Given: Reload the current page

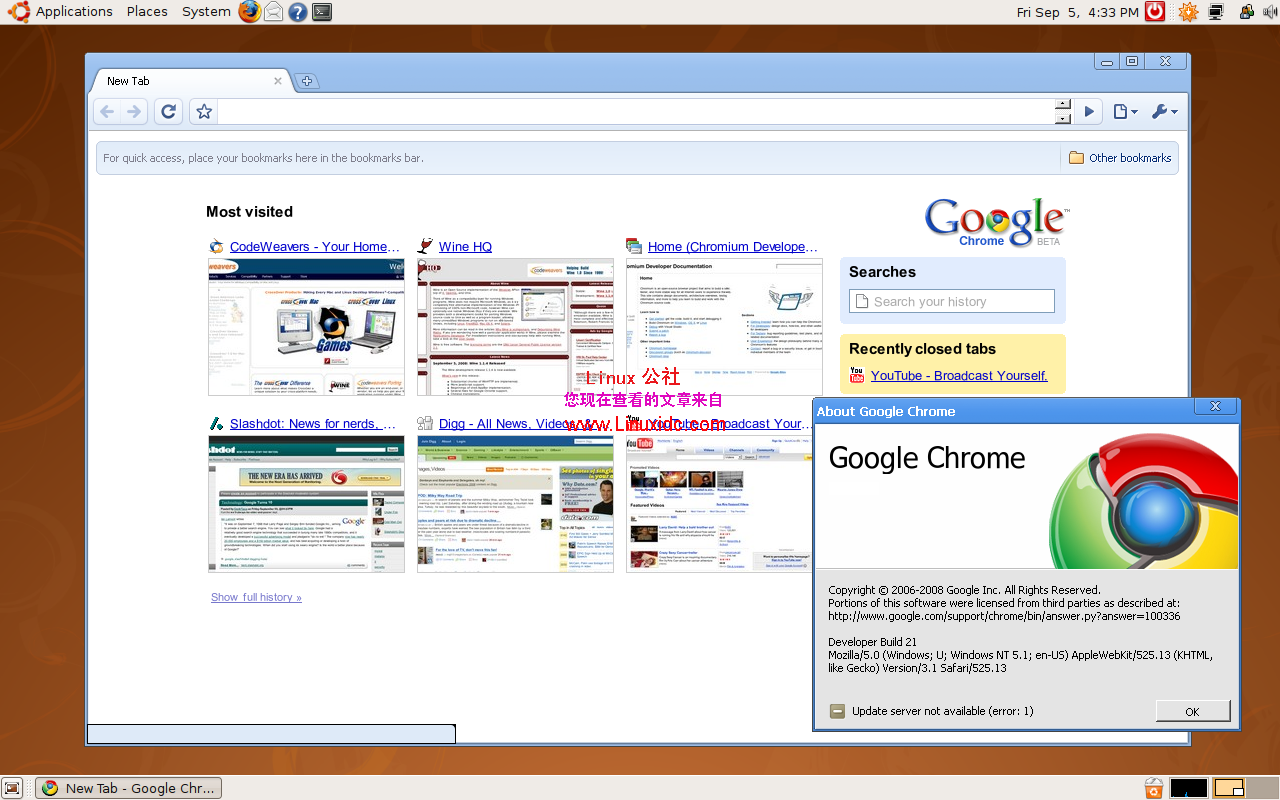Looking at the screenshot, I should click(x=168, y=111).
